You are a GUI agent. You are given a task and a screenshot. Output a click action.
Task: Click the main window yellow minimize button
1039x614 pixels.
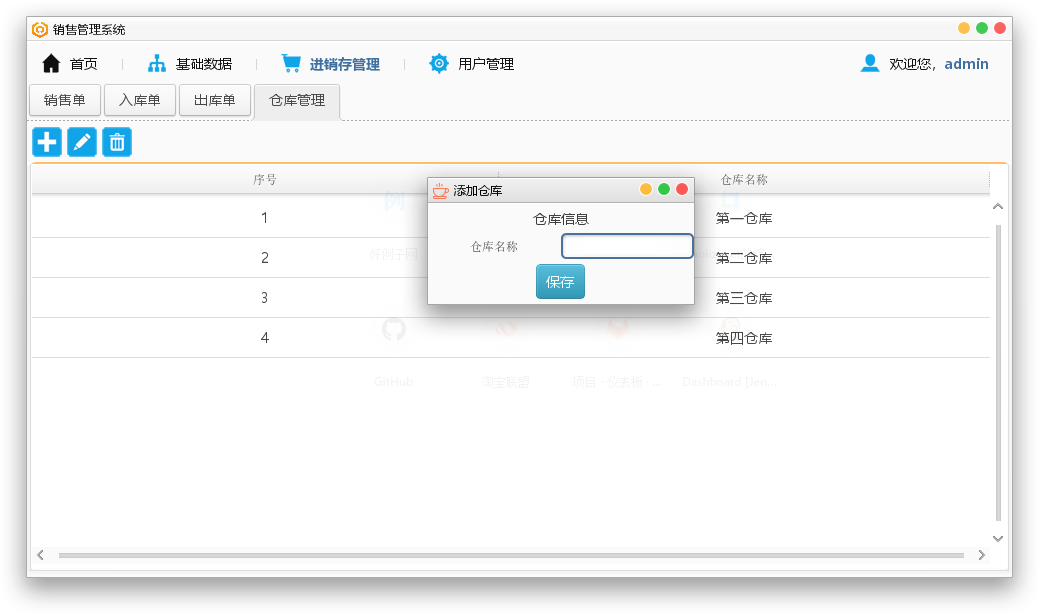[x=964, y=28]
